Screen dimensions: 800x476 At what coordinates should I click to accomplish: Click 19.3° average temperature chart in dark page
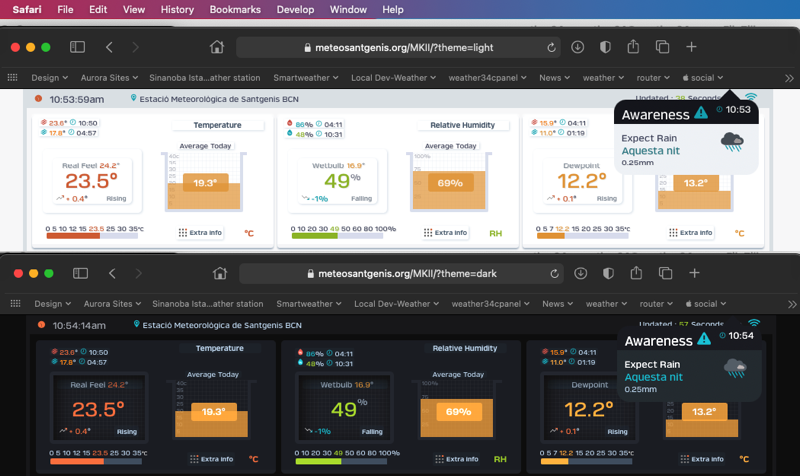point(211,409)
